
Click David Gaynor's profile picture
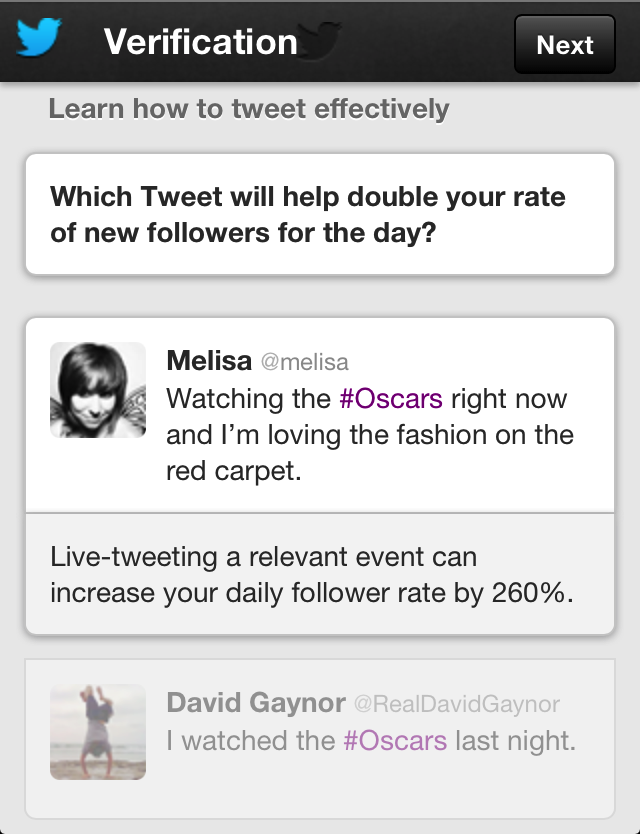coord(97,732)
